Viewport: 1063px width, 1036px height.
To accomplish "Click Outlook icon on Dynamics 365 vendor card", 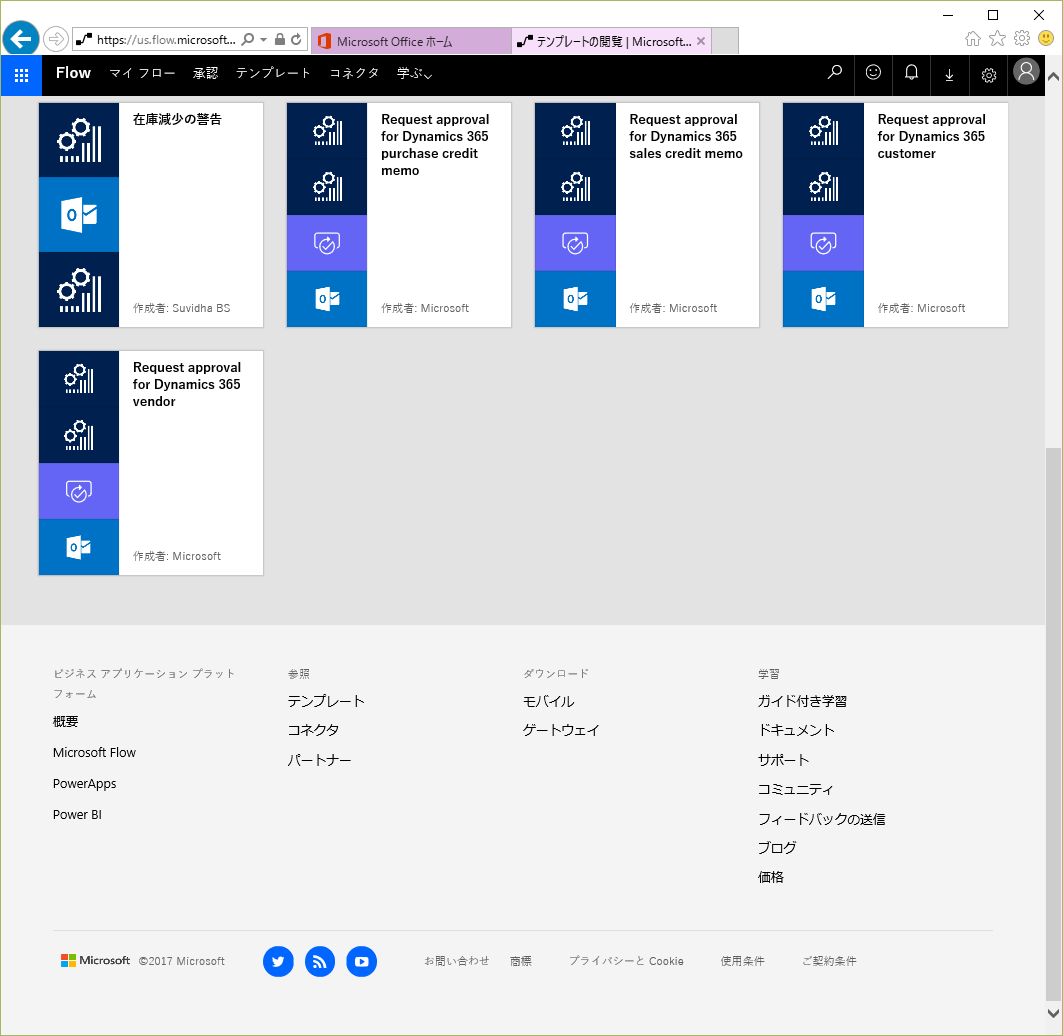I will click(79, 547).
